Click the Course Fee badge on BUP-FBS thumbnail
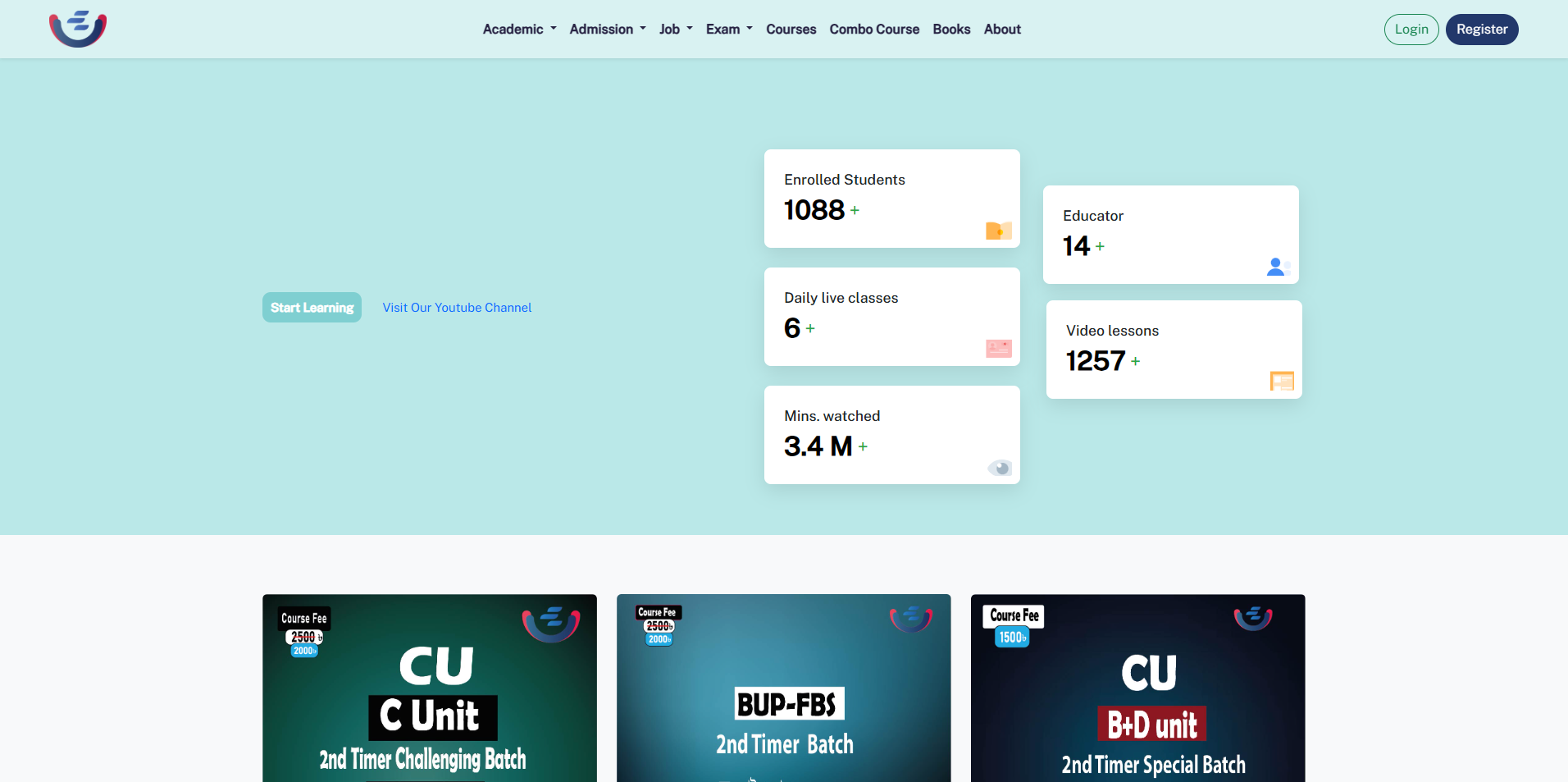The height and width of the screenshot is (782, 1568). coord(659,612)
